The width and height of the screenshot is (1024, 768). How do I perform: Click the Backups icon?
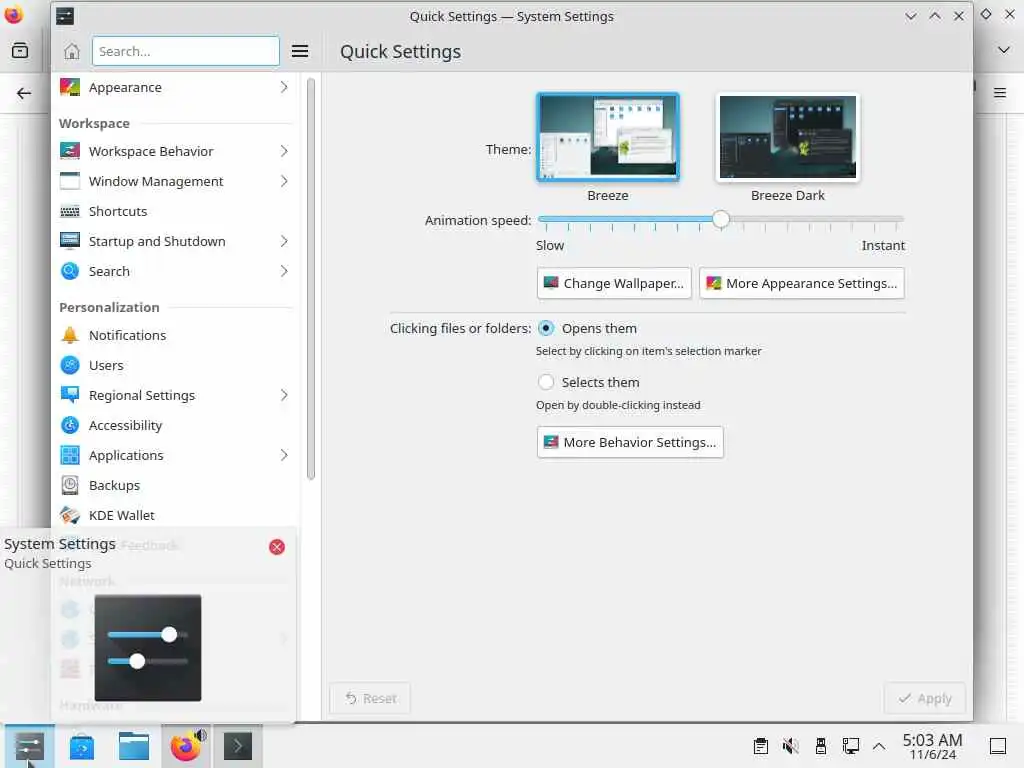(x=70, y=485)
